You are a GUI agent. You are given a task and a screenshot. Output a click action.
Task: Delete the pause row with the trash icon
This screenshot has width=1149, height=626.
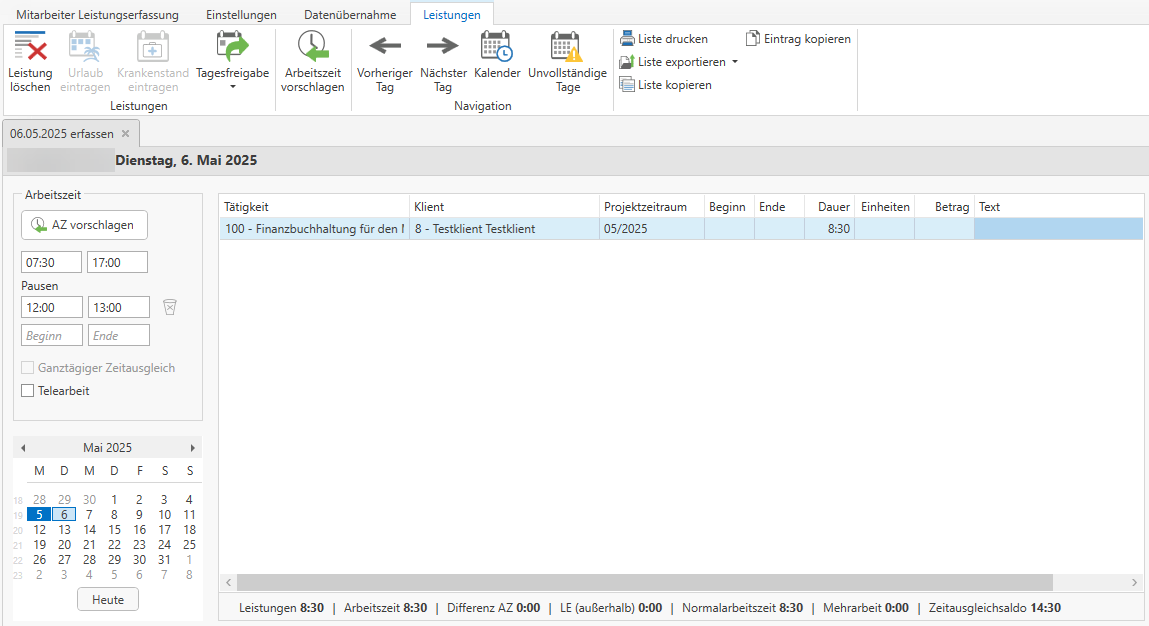tap(170, 307)
